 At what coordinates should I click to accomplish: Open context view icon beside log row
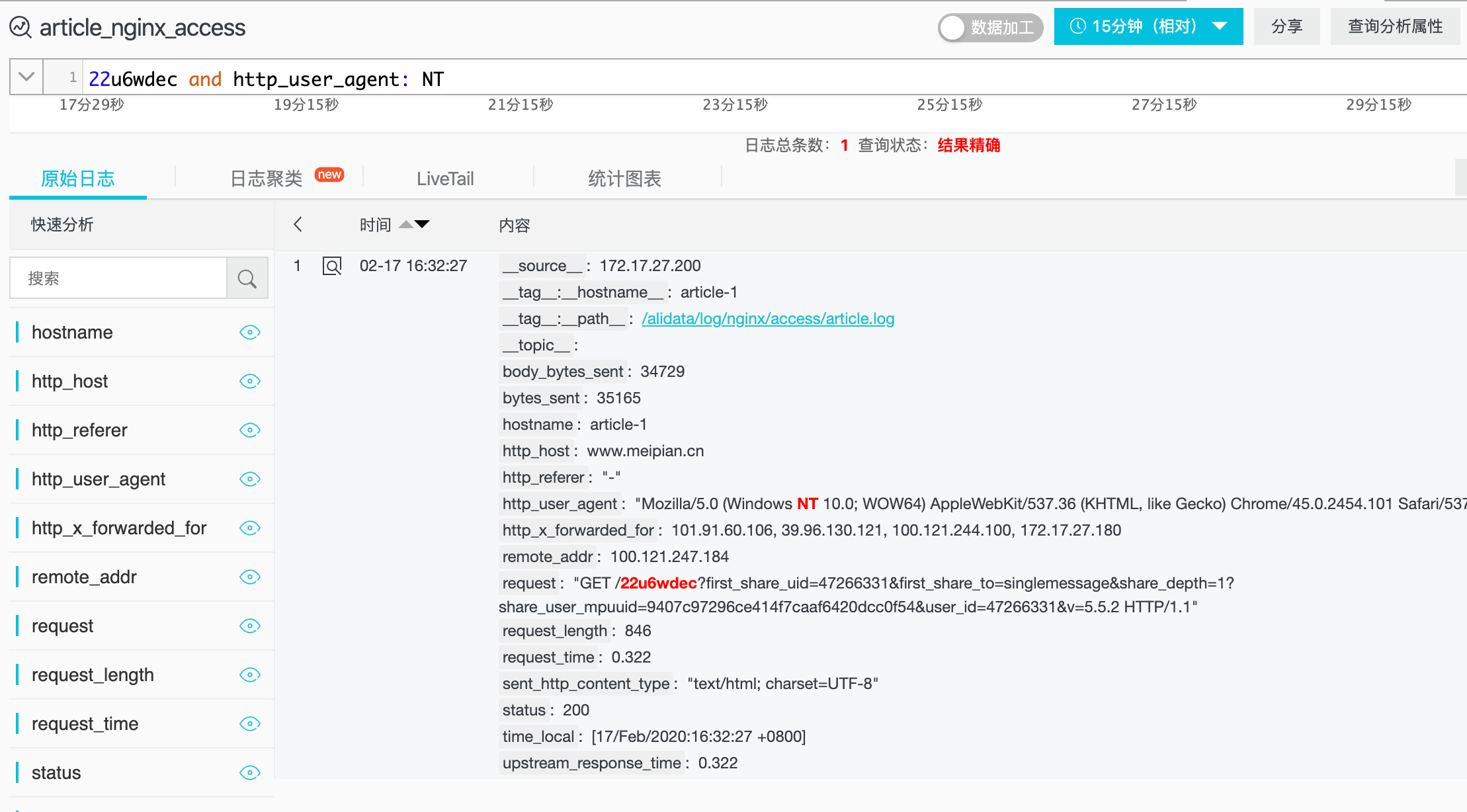pyautogui.click(x=331, y=266)
